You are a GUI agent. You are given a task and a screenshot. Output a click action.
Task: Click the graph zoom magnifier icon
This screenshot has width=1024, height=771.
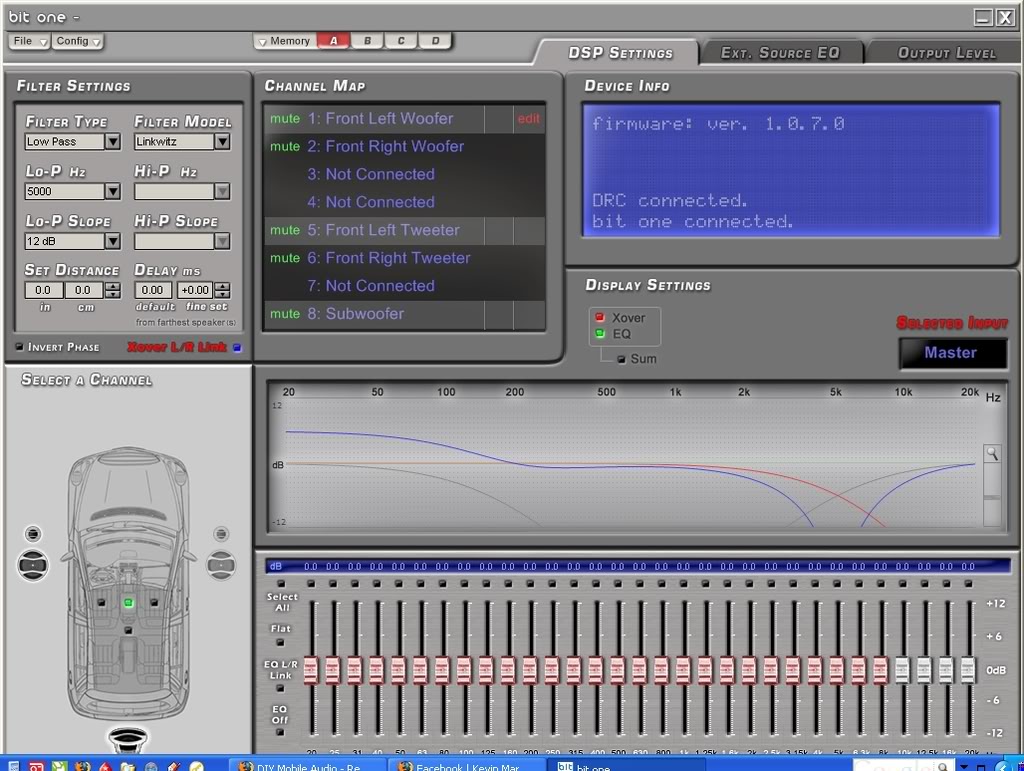991,454
